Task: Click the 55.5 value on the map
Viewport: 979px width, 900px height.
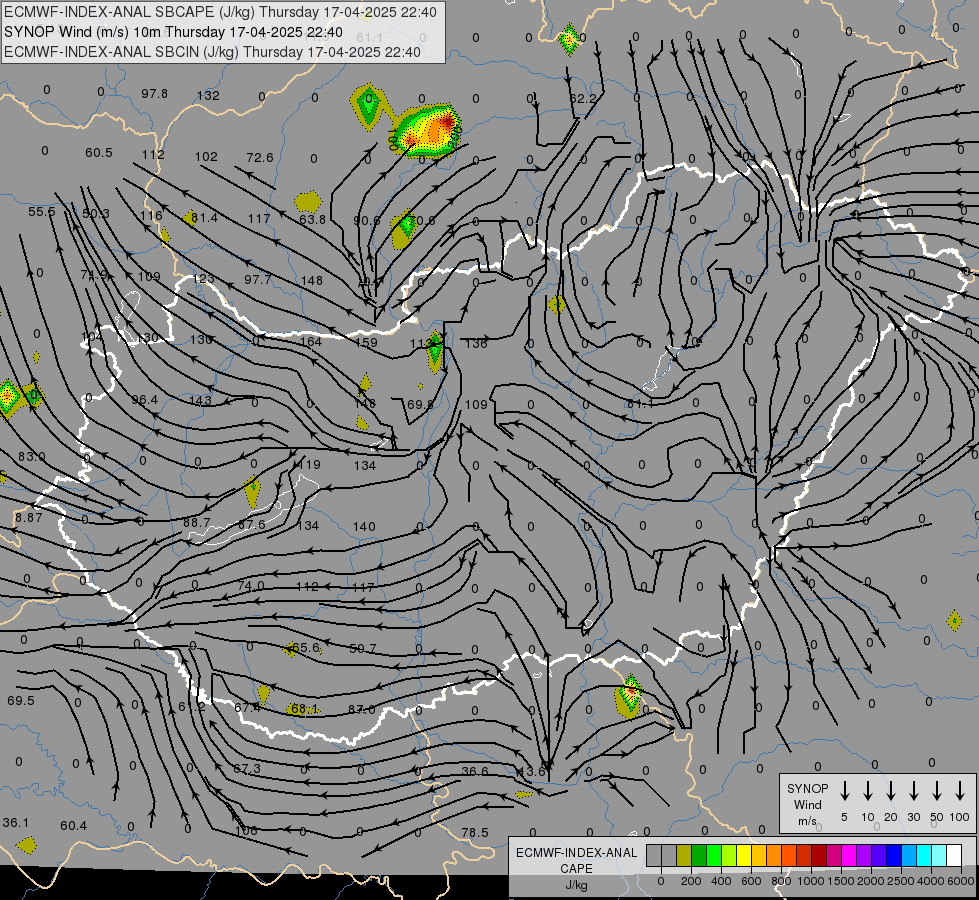Action: point(42,212)
